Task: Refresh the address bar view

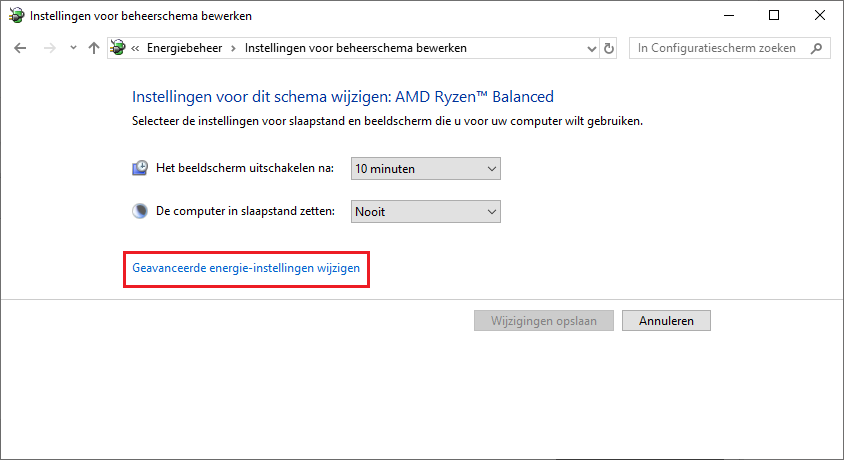Action: point(609,48)
